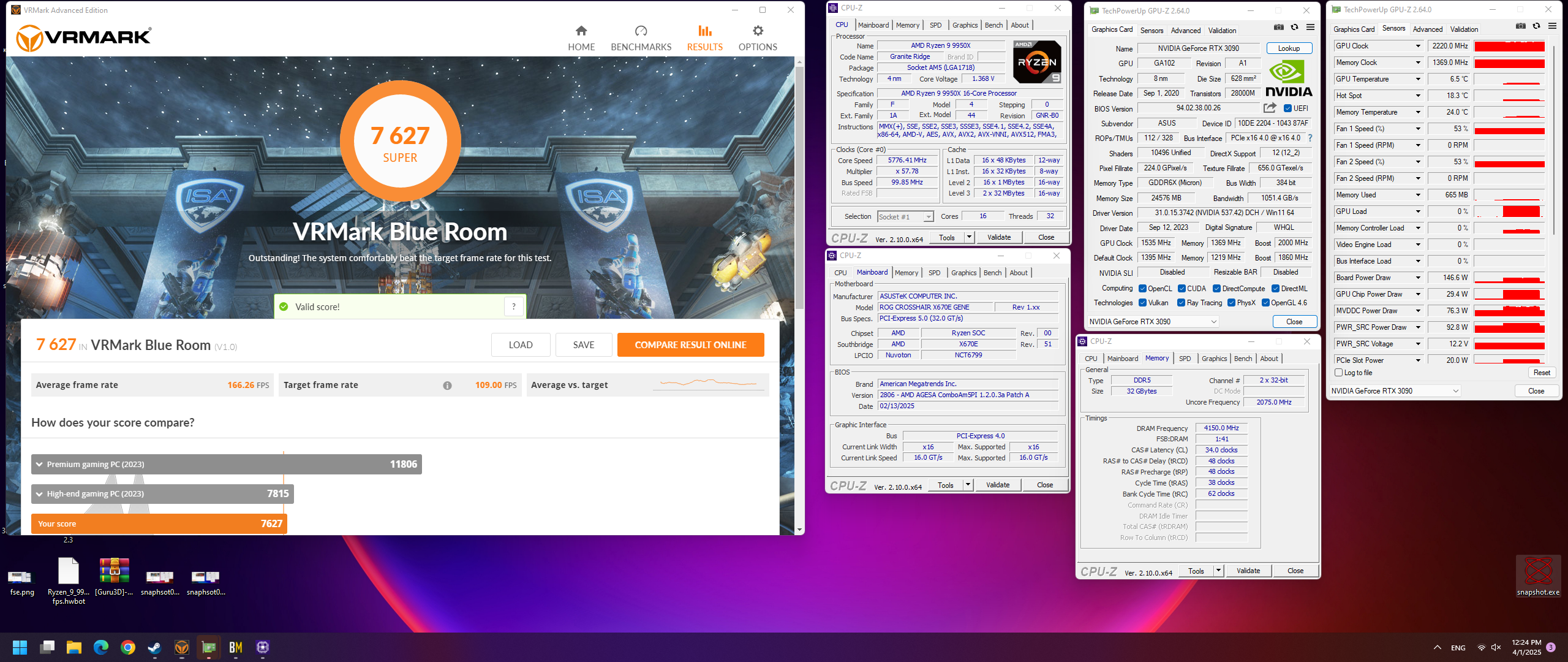The width and height of the screenshot is (1568, 662).
Task: Open the Windows Start menu
Action: pos(20,647)
